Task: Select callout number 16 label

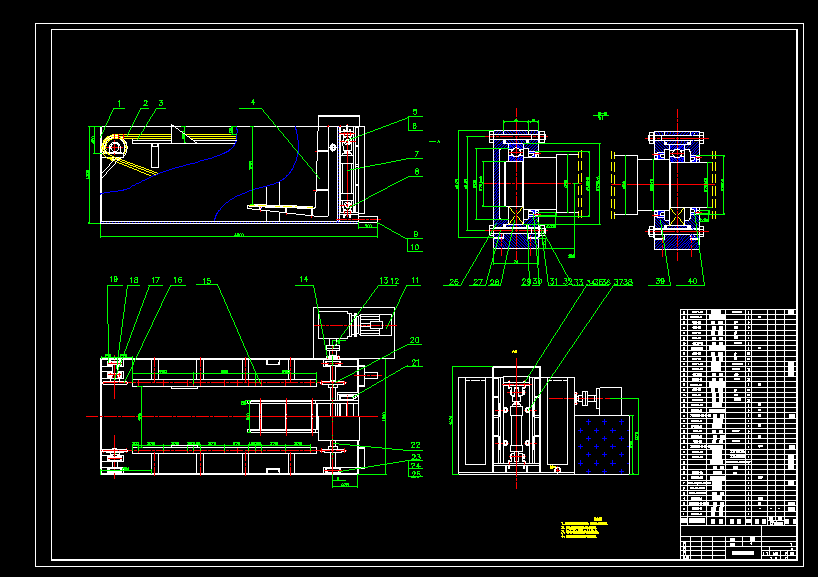Action: tap(177, 280)
